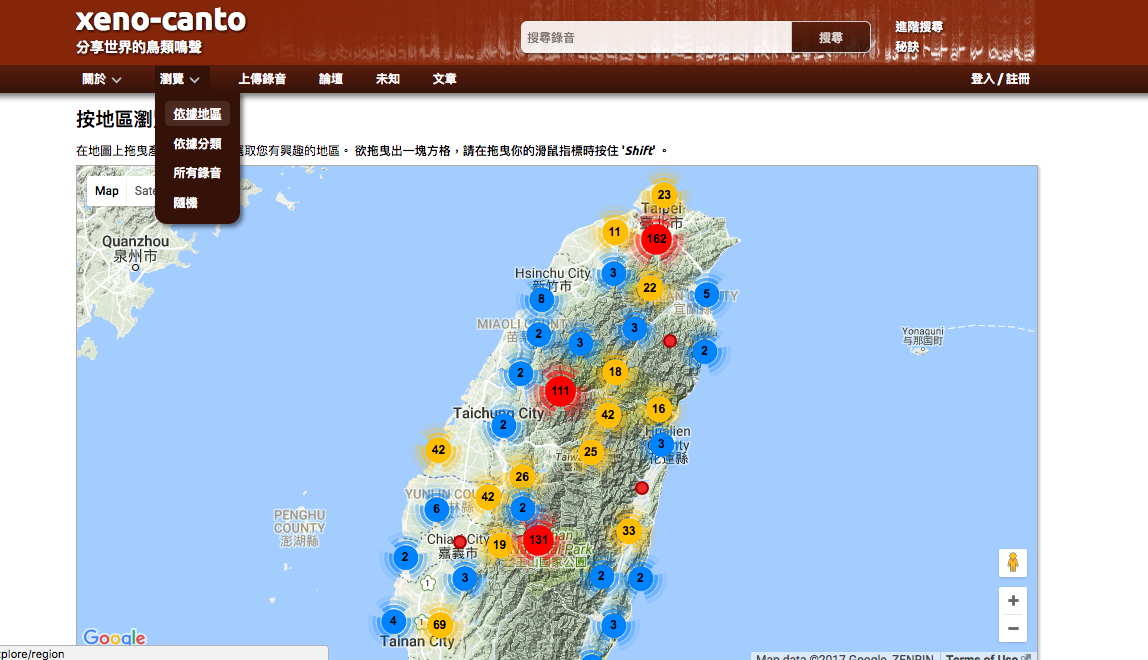1148x660 pixels.
Task: Click the yellow 33 cluster marker
Action: click(x=628, y=531)
